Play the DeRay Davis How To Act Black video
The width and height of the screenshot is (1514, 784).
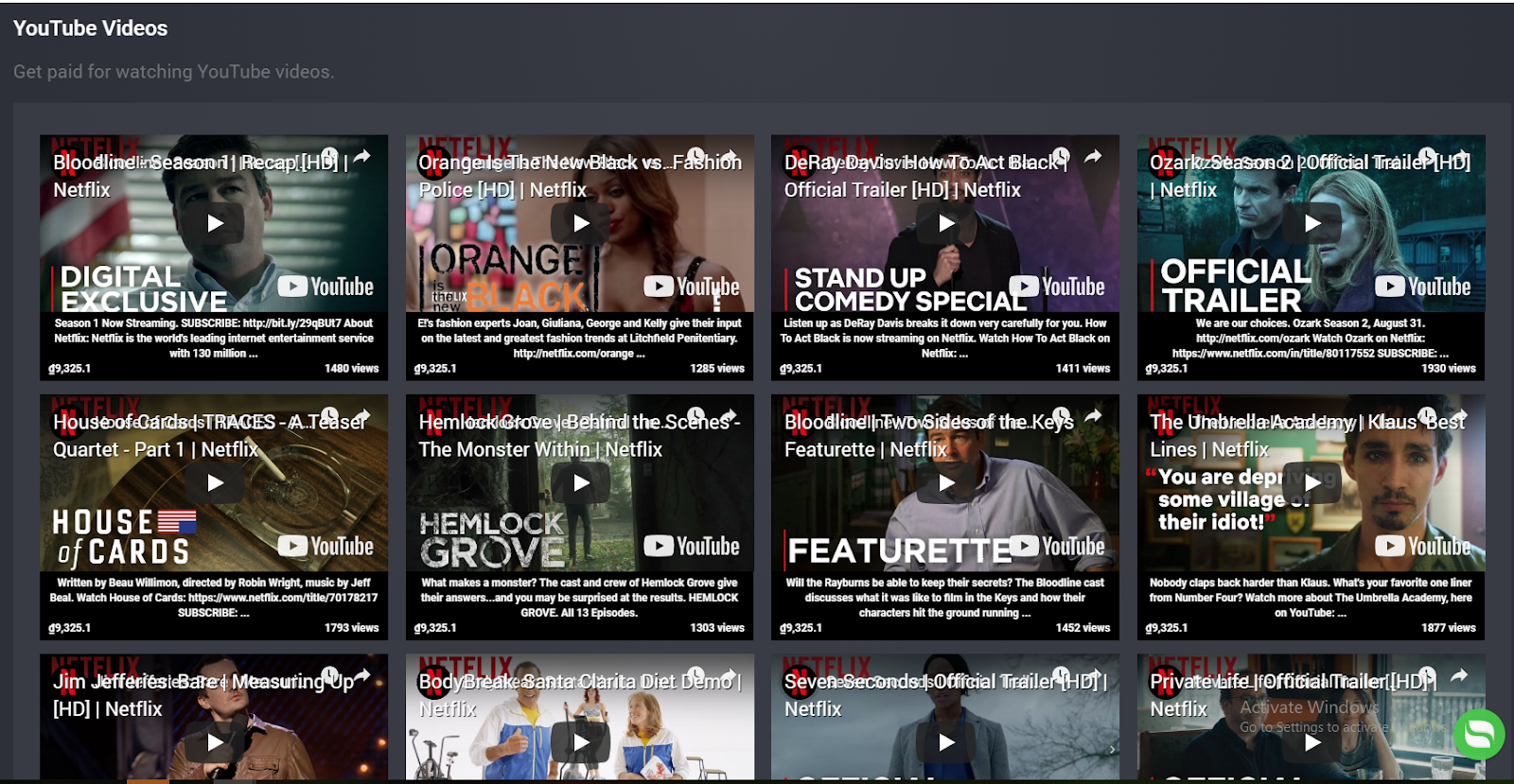[x=945, y=223]
